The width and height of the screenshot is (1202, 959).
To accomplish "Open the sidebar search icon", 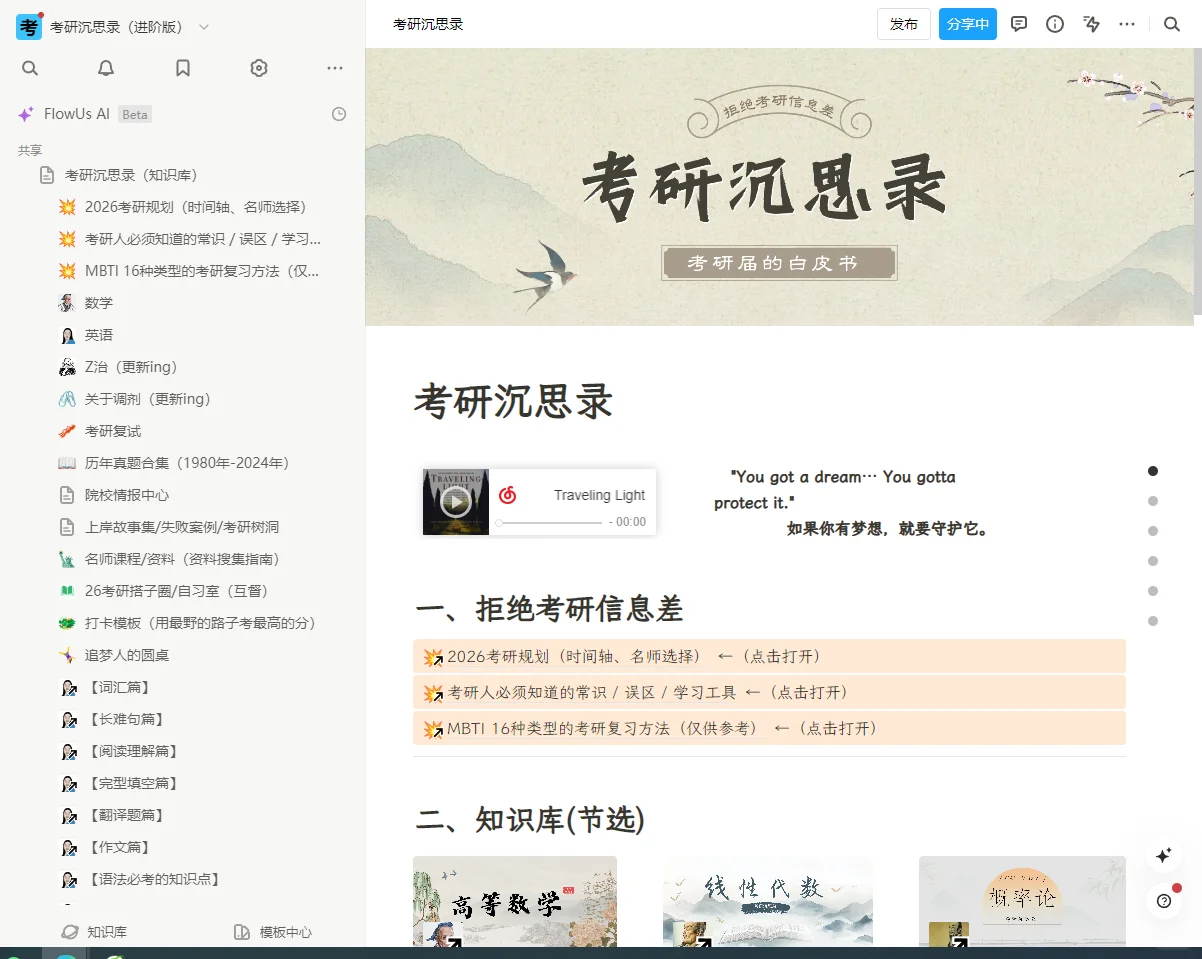I will click(30, 68).
